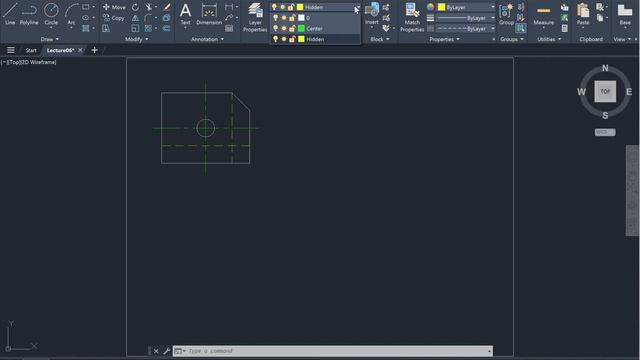Click the Offset tool icon

(167, 28)
